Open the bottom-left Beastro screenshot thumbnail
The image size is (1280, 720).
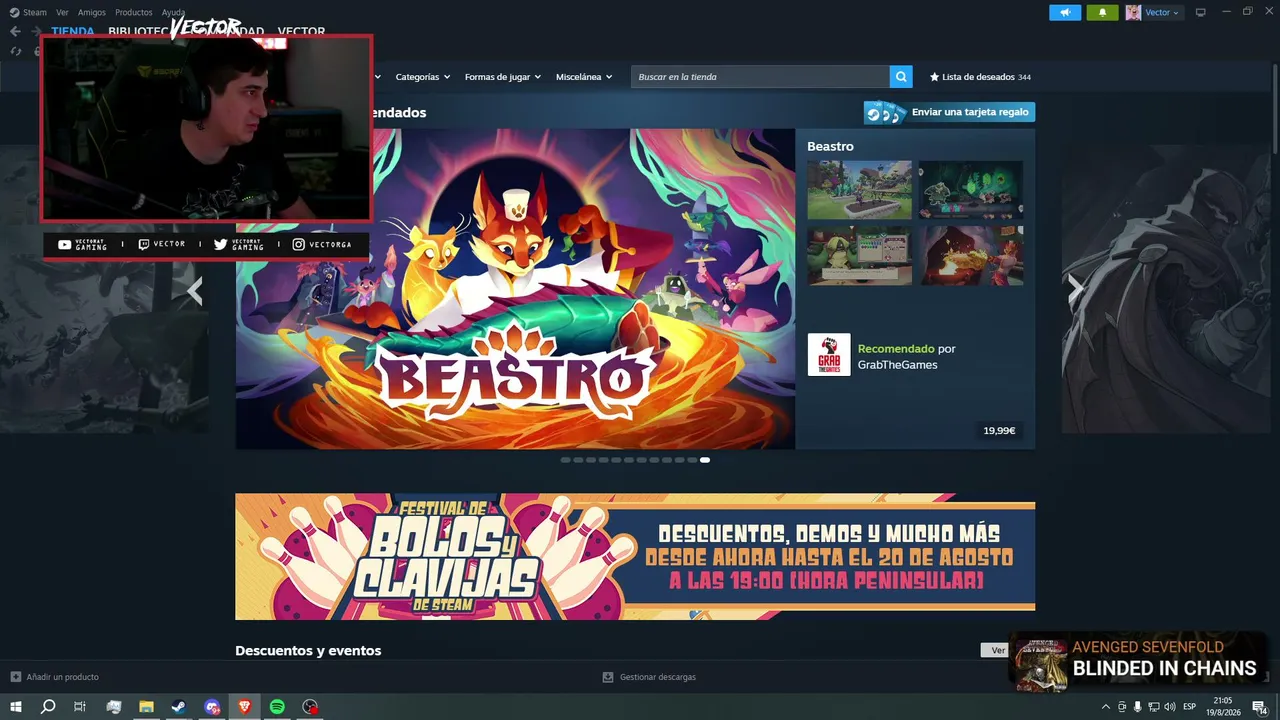860,256
